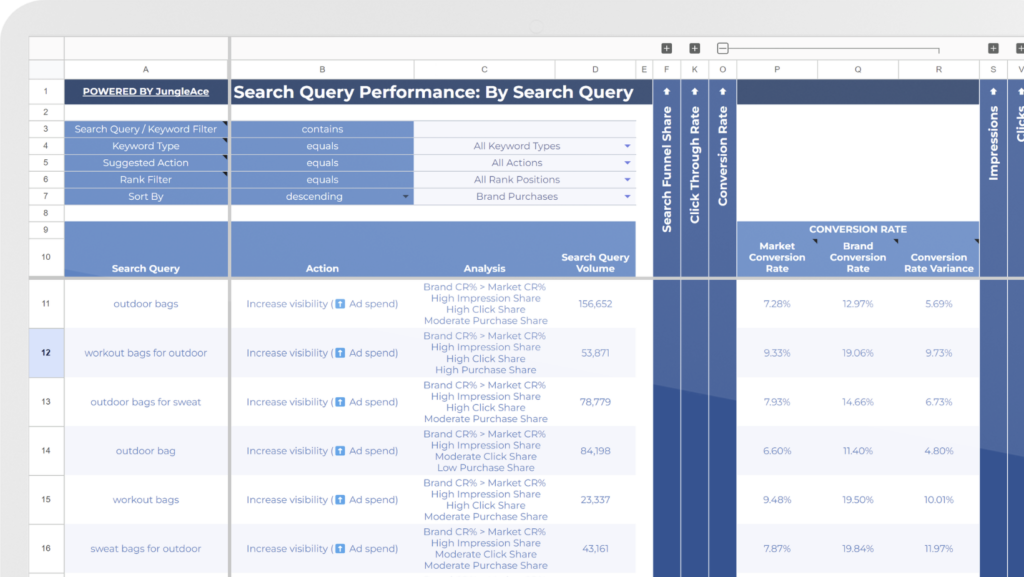Expand the column group above column S
The height and width of the screenshot is (577, 1024).
click(993, 48)
